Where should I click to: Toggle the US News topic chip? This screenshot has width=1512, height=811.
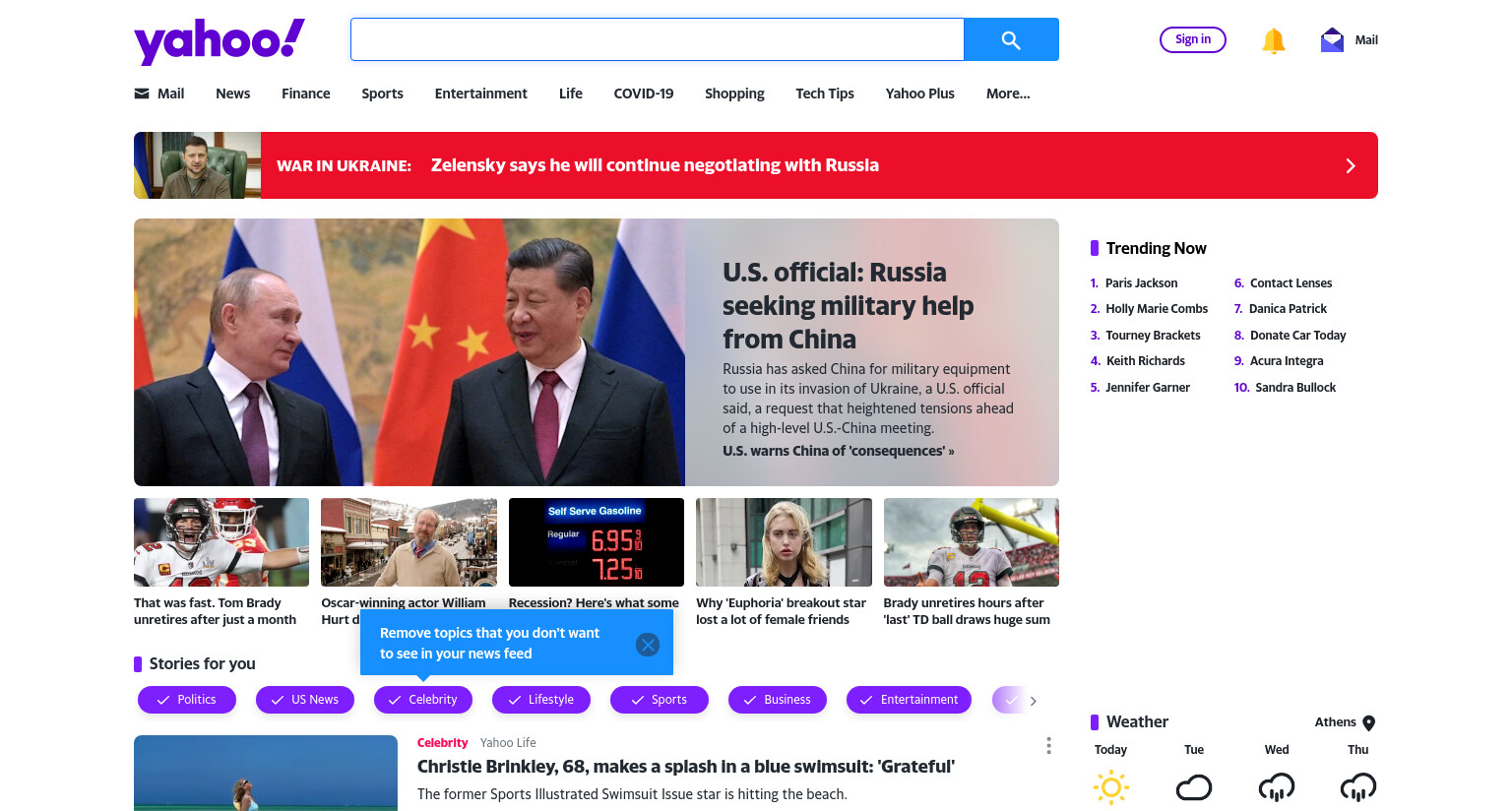coord(305,700)
